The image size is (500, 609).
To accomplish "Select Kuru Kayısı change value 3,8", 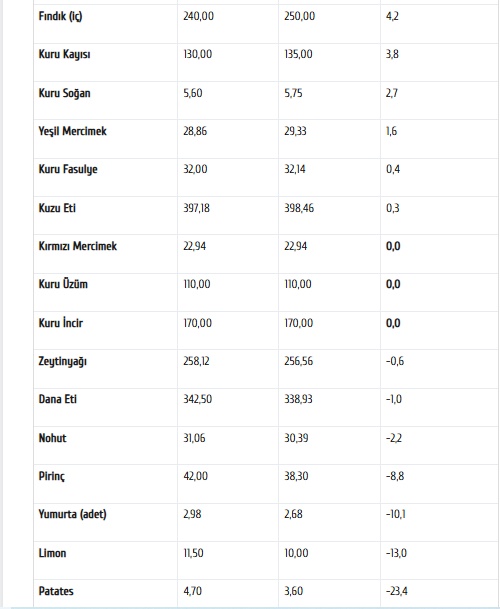I will pos(392,54).
